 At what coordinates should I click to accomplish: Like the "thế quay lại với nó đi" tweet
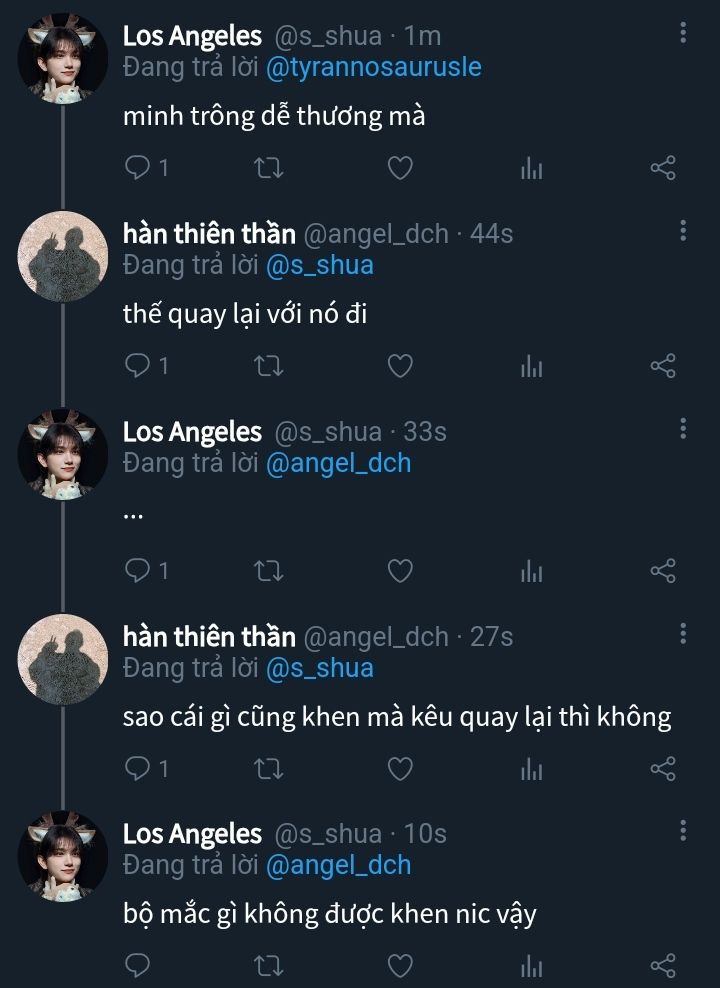point(400,367)
